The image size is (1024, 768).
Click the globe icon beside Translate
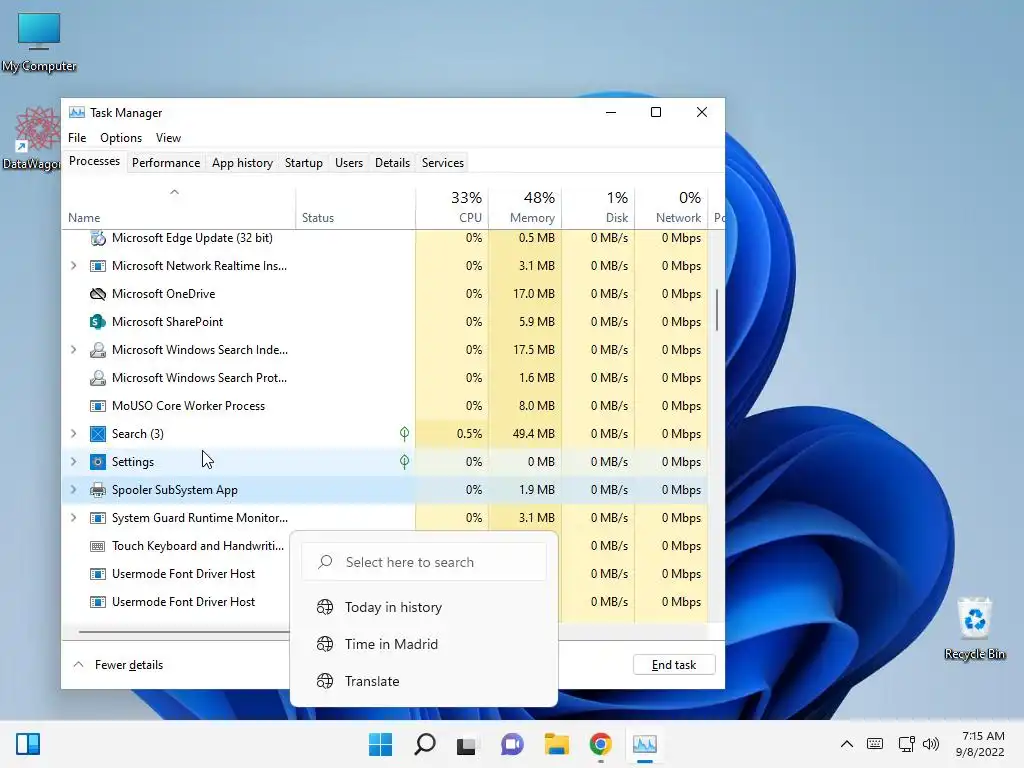click(325, 681)
